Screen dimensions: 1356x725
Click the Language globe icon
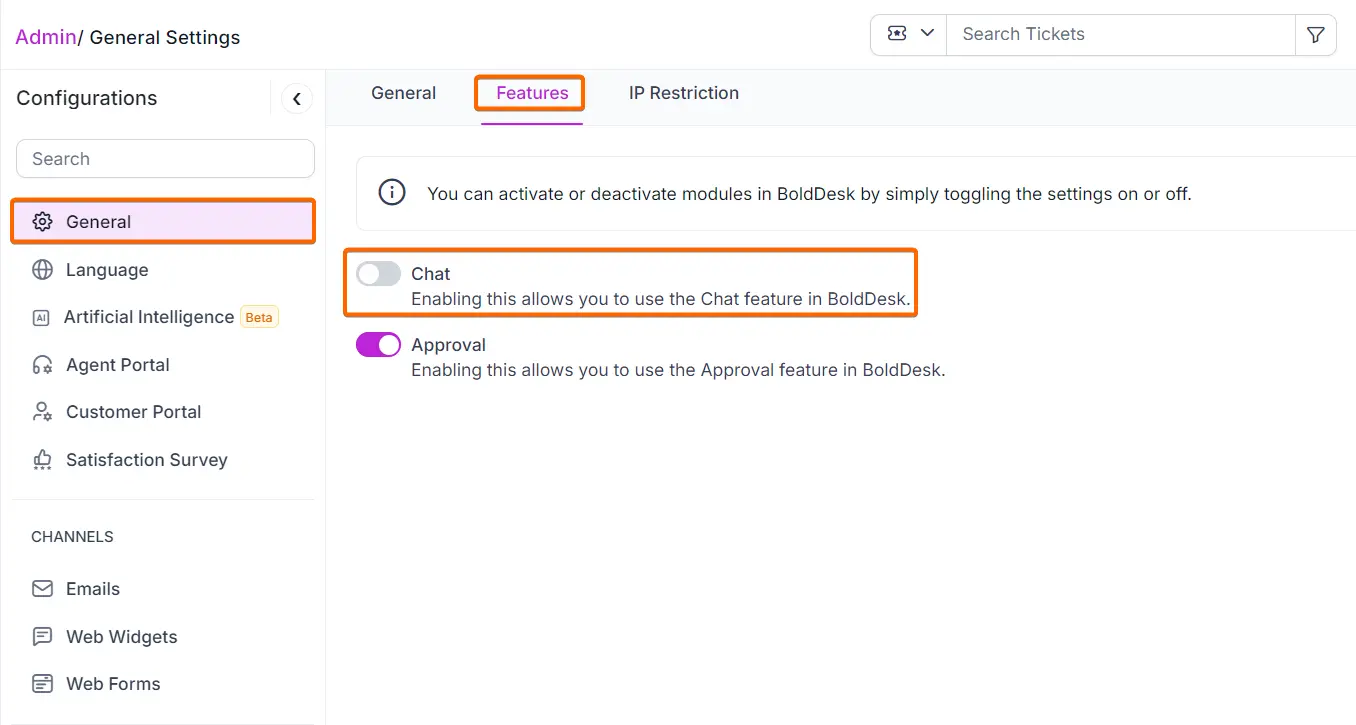[42, 270]
